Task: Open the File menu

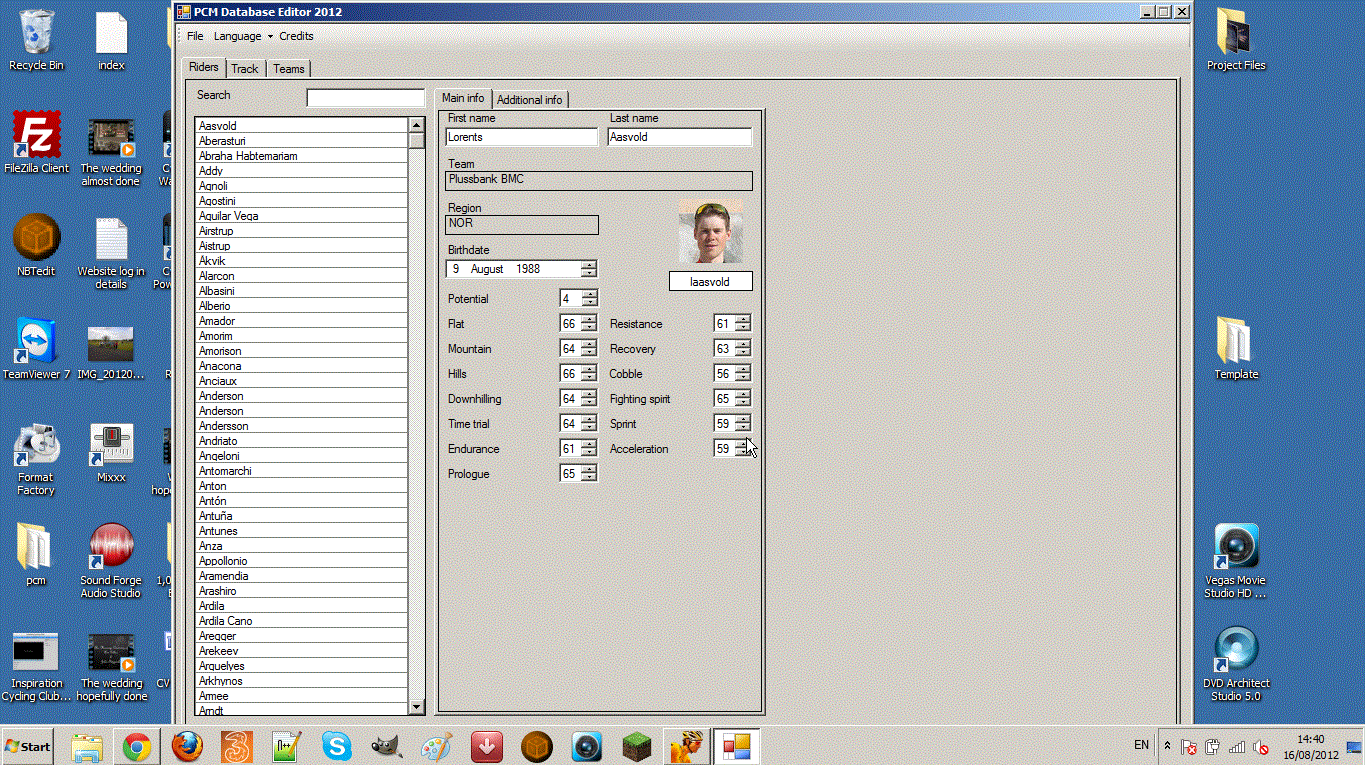Action: click(x=195, y=36)
